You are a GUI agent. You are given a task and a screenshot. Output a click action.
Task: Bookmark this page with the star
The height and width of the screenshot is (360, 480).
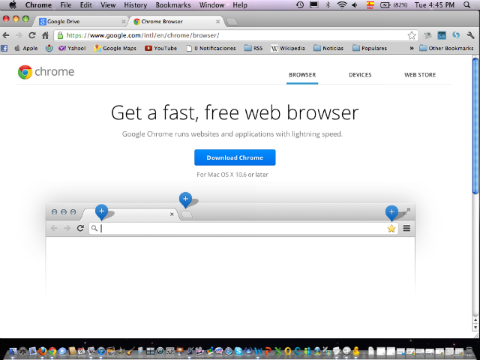[x=412, y=35]
